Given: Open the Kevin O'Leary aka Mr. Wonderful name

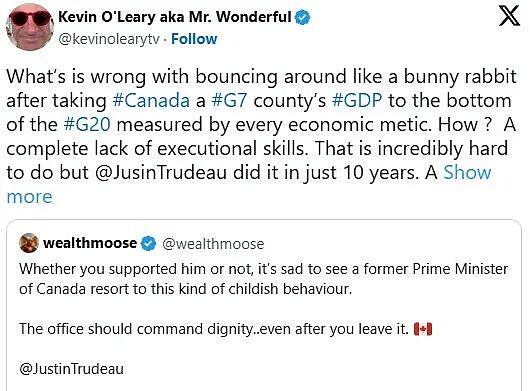Looking at the screenshot, I should coord(175,17).
